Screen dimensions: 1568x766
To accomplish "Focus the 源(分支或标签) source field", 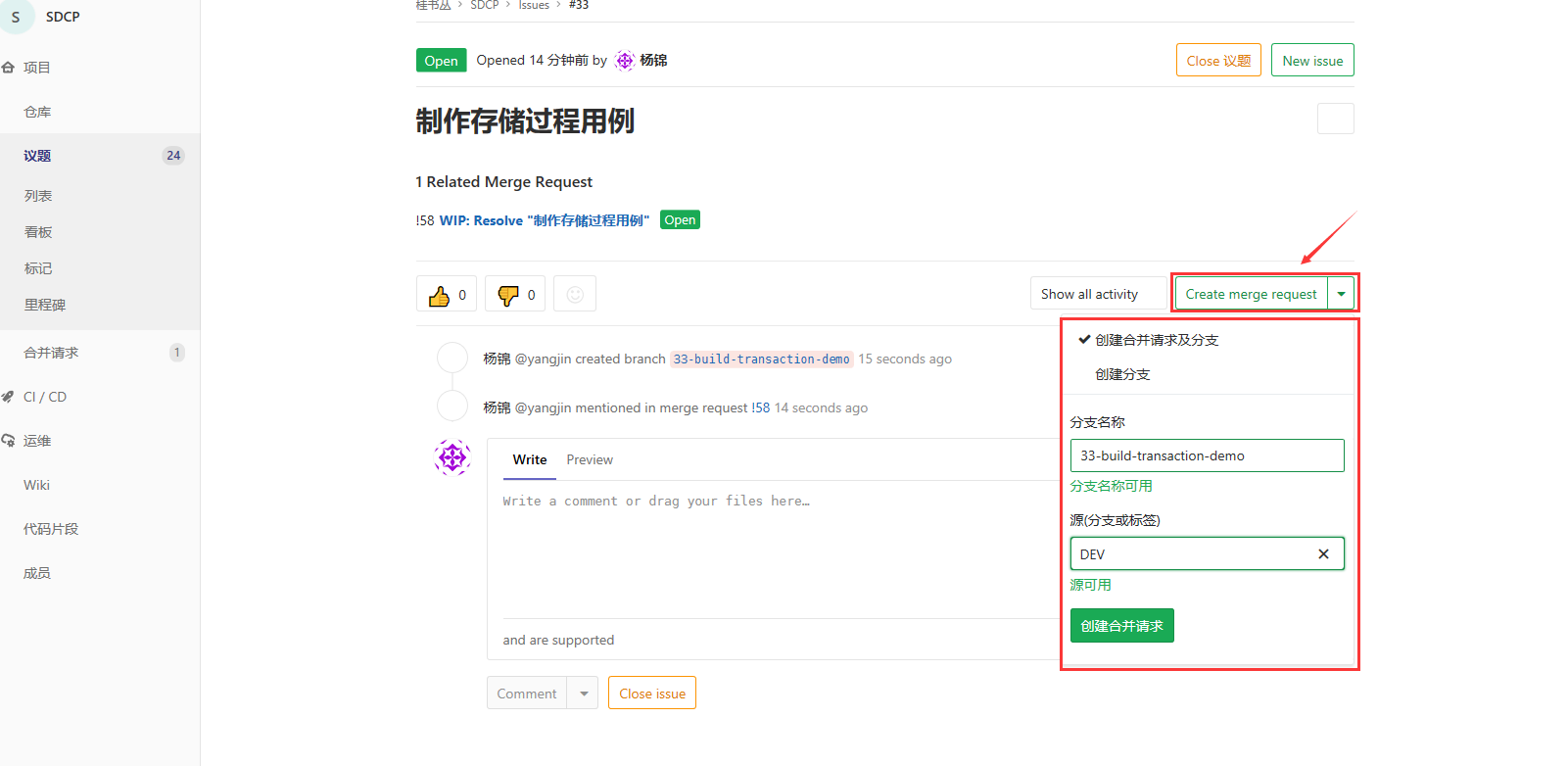I will click(1207, 553).
